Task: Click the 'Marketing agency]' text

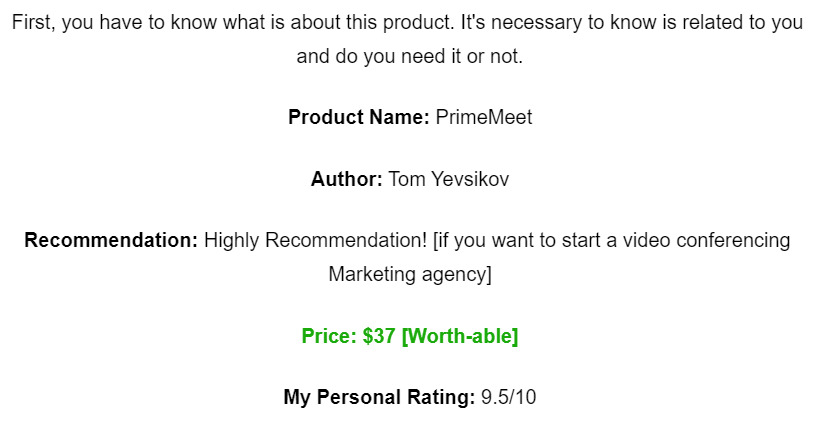Action: click(x=410, y=274)
